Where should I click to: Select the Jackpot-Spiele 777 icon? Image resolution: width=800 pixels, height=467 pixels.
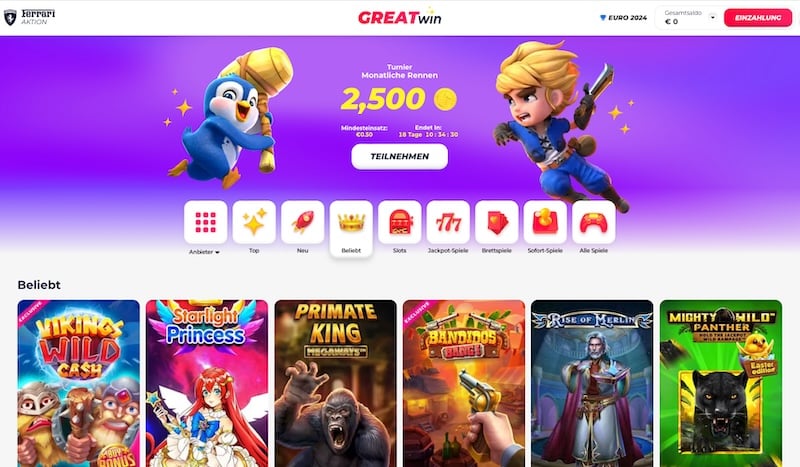tap(448, 222)
